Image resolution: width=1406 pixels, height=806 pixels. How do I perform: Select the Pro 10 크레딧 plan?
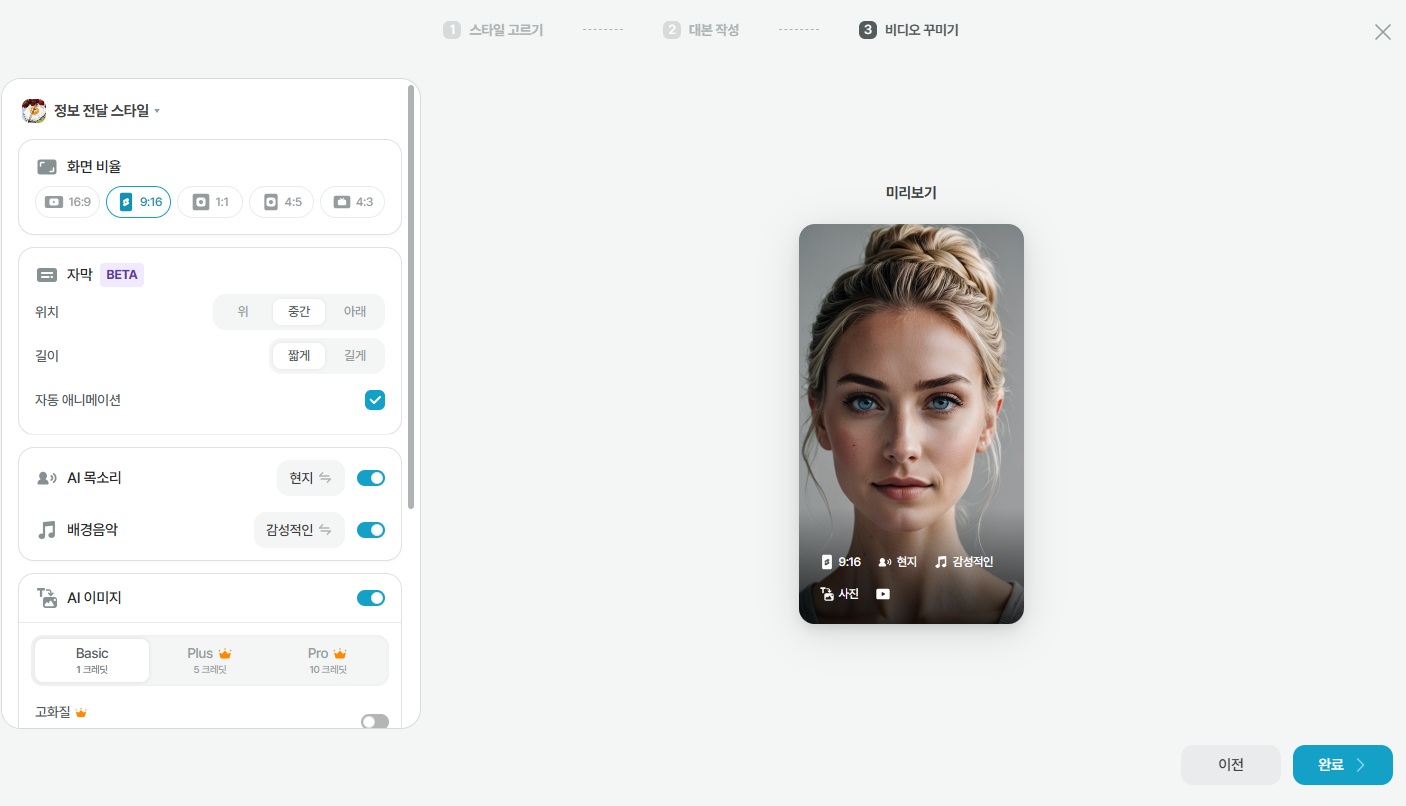click(328, 660)
